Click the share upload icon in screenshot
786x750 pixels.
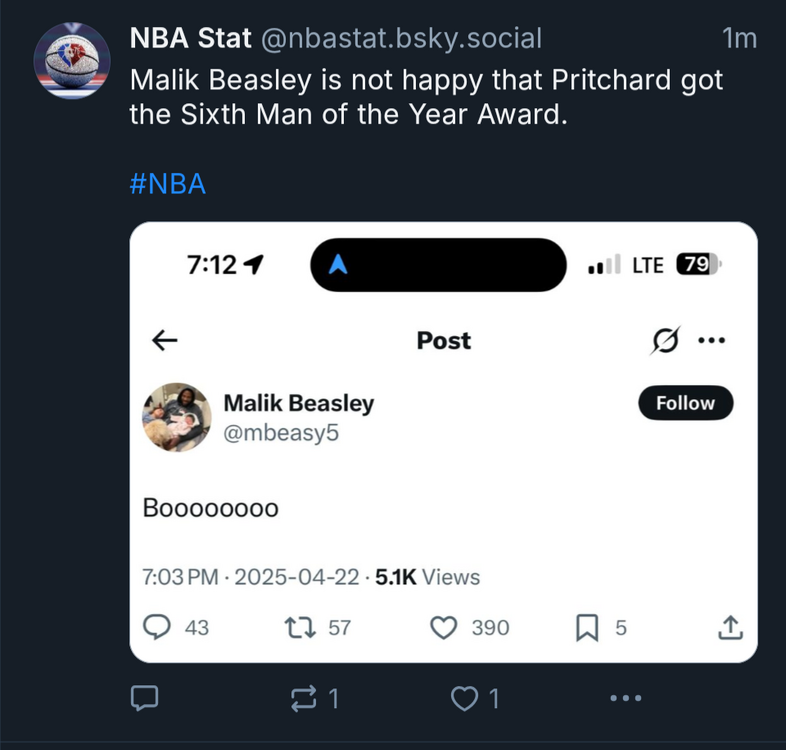point(731,627)
